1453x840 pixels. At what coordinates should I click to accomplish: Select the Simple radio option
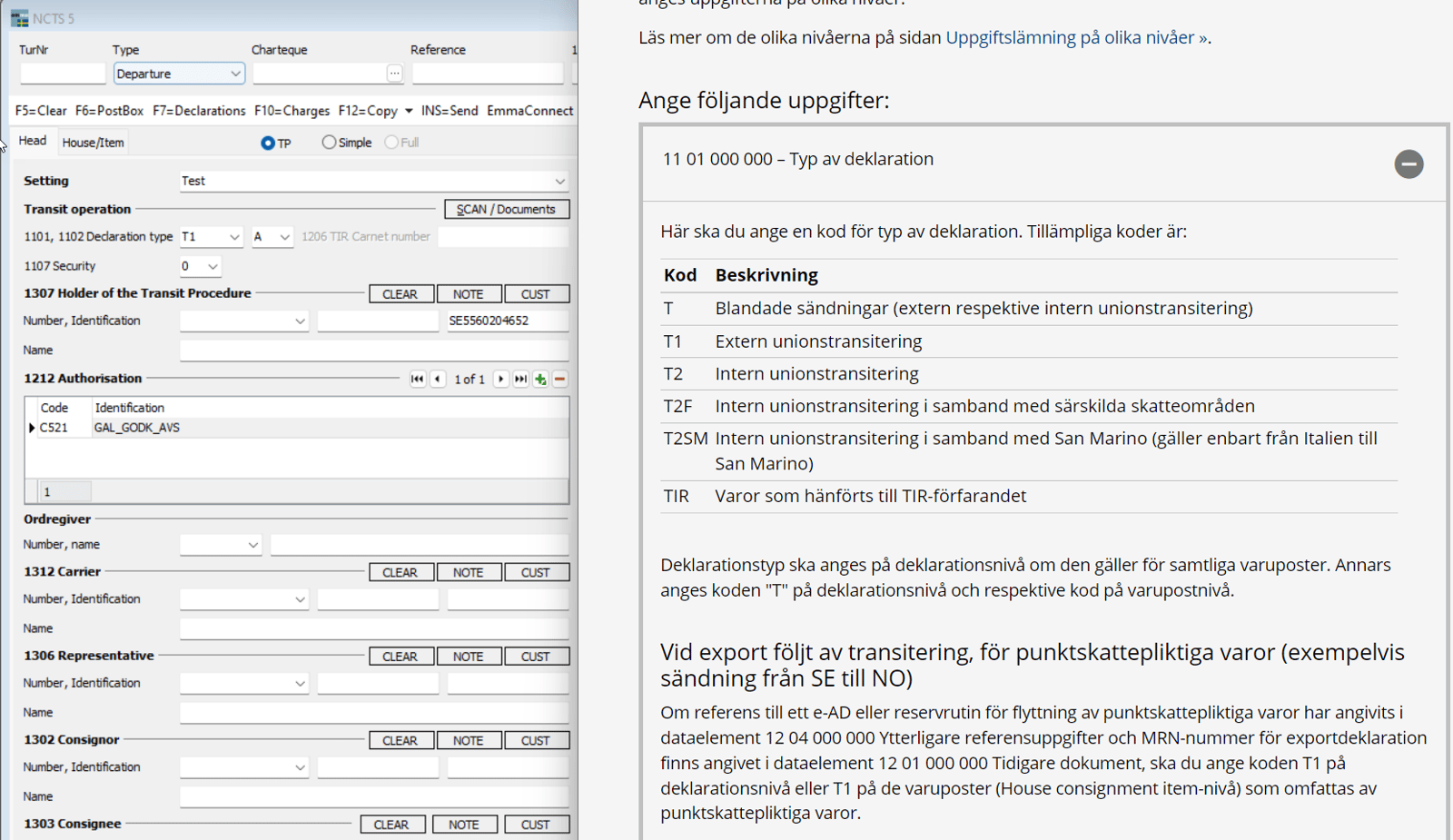(329, 143)
